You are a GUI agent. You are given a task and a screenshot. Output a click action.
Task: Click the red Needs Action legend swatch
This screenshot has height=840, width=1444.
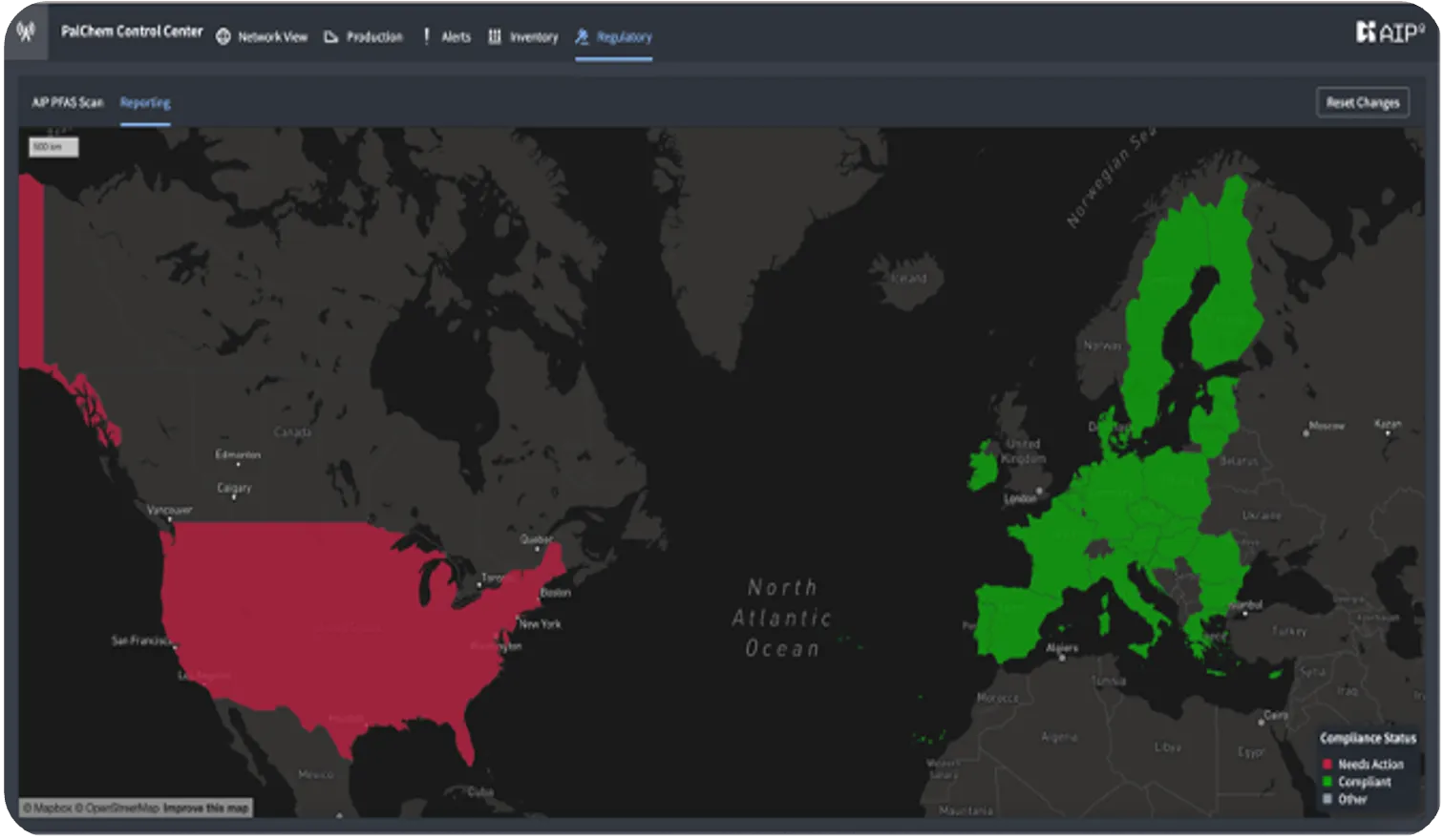coord(1327,765)
